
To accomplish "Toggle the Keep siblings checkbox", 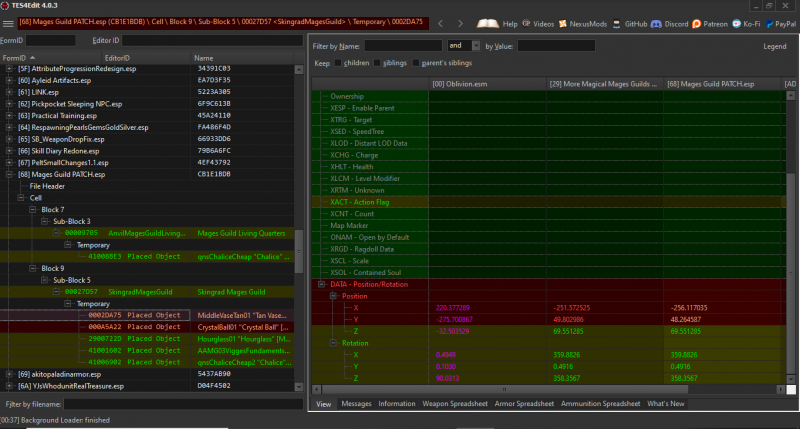I will click(x=377, y=63).
